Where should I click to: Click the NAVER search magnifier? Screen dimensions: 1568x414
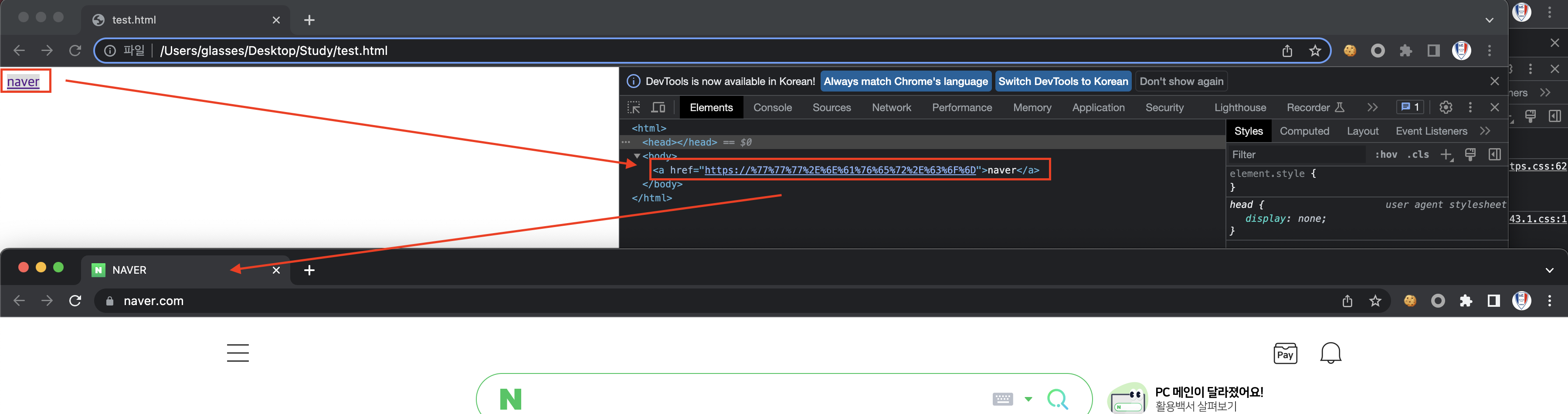(x=1058, y=399)
